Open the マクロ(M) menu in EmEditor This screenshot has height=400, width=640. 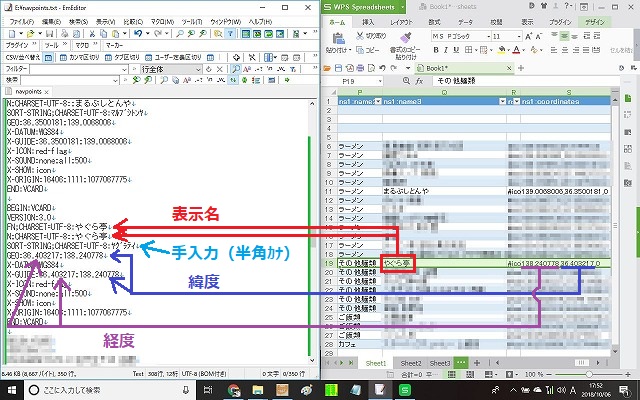click(x=162, y=22)
